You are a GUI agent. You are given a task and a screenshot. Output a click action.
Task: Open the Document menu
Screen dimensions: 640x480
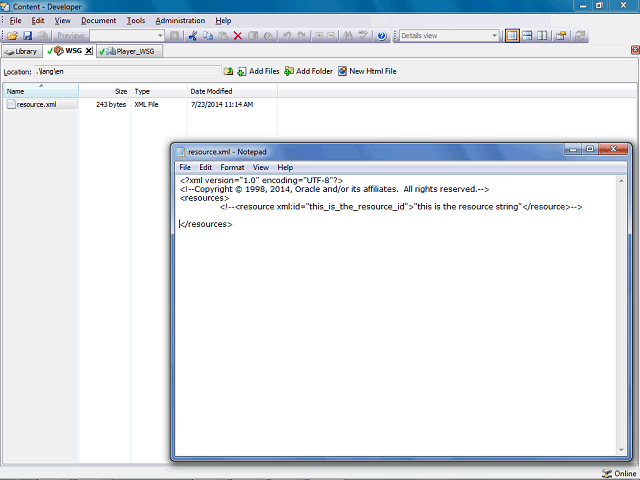[98, 20]
